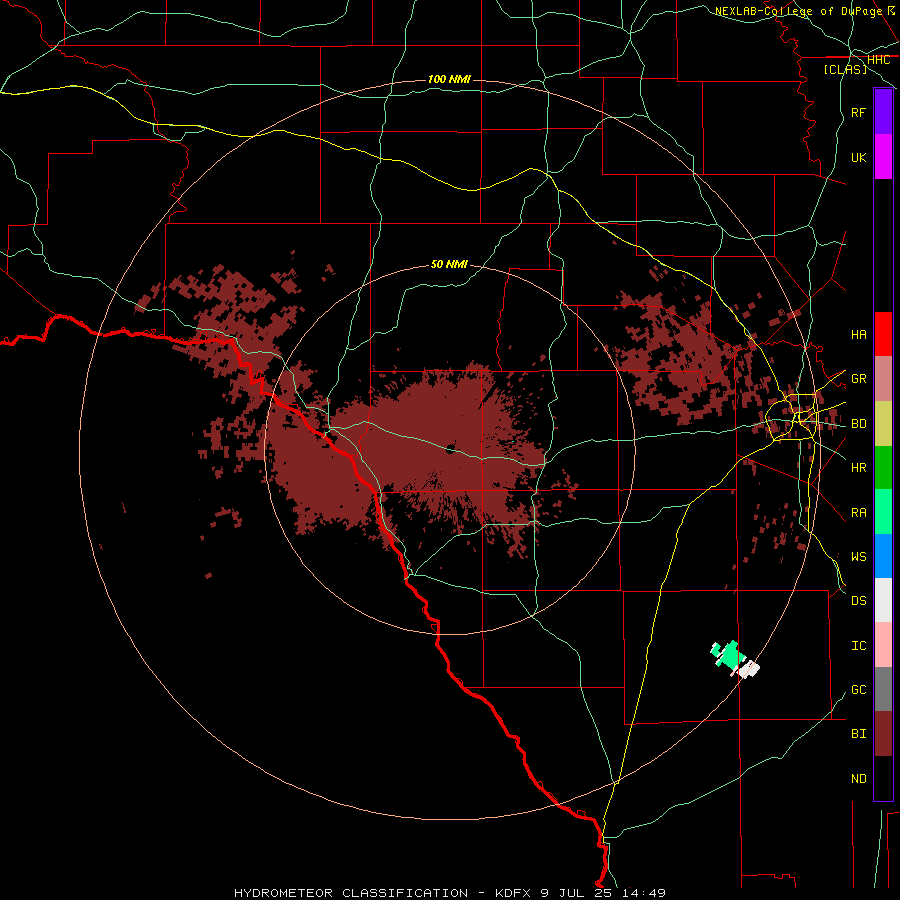Click the [CLAS] label

pos(845,69)
